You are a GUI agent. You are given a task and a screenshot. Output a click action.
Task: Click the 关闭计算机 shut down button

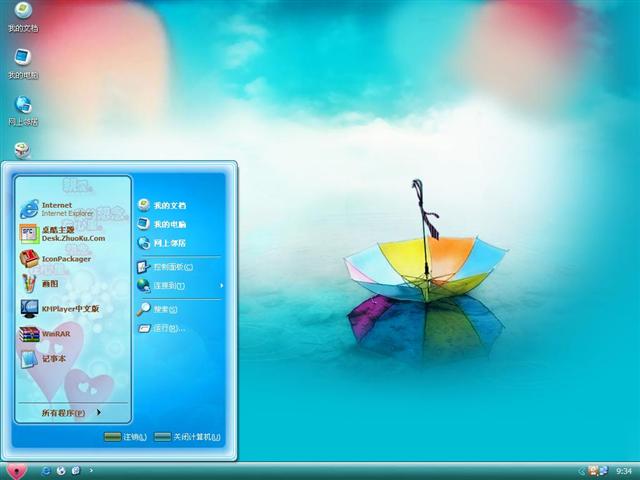pyautogui.click(x=187, y=437)
